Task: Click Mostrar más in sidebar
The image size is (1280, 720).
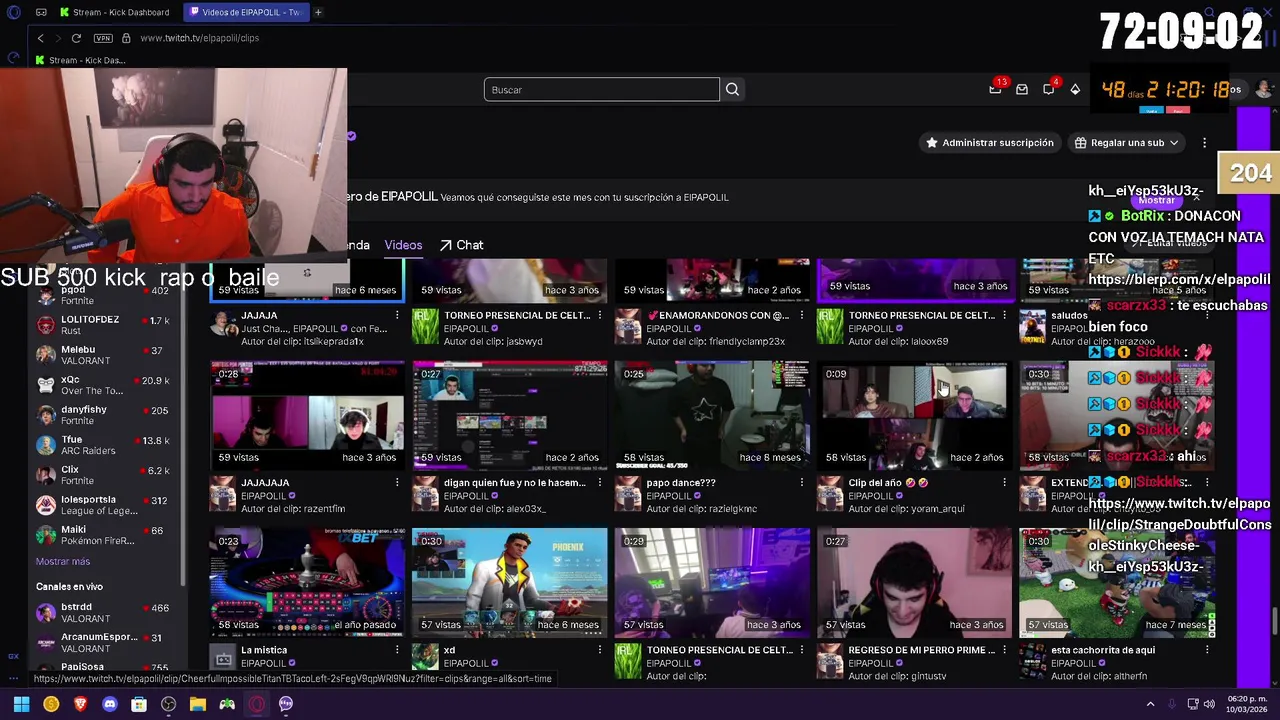Action: [63, 562]
